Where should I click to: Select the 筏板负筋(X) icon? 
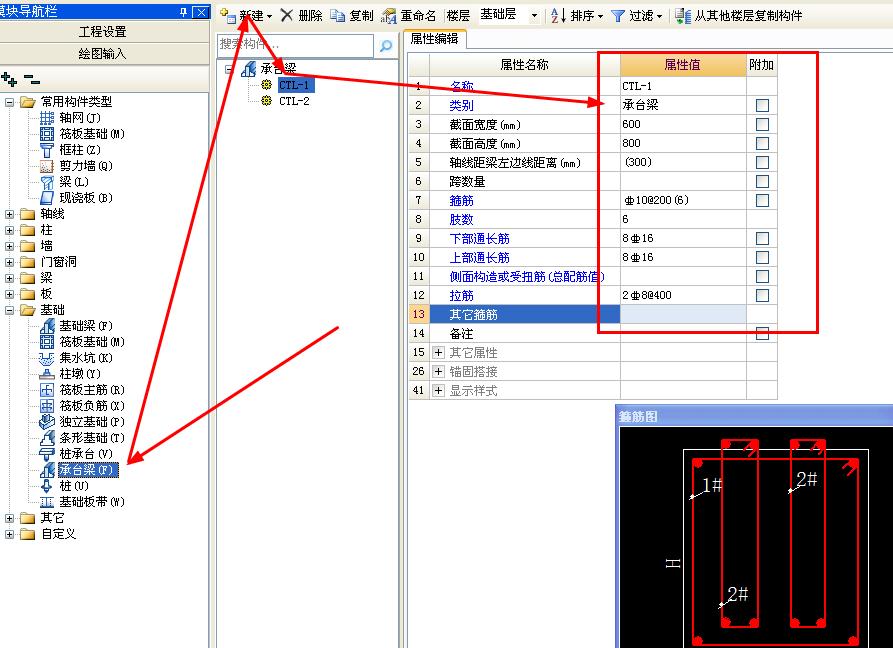(47, 405)
